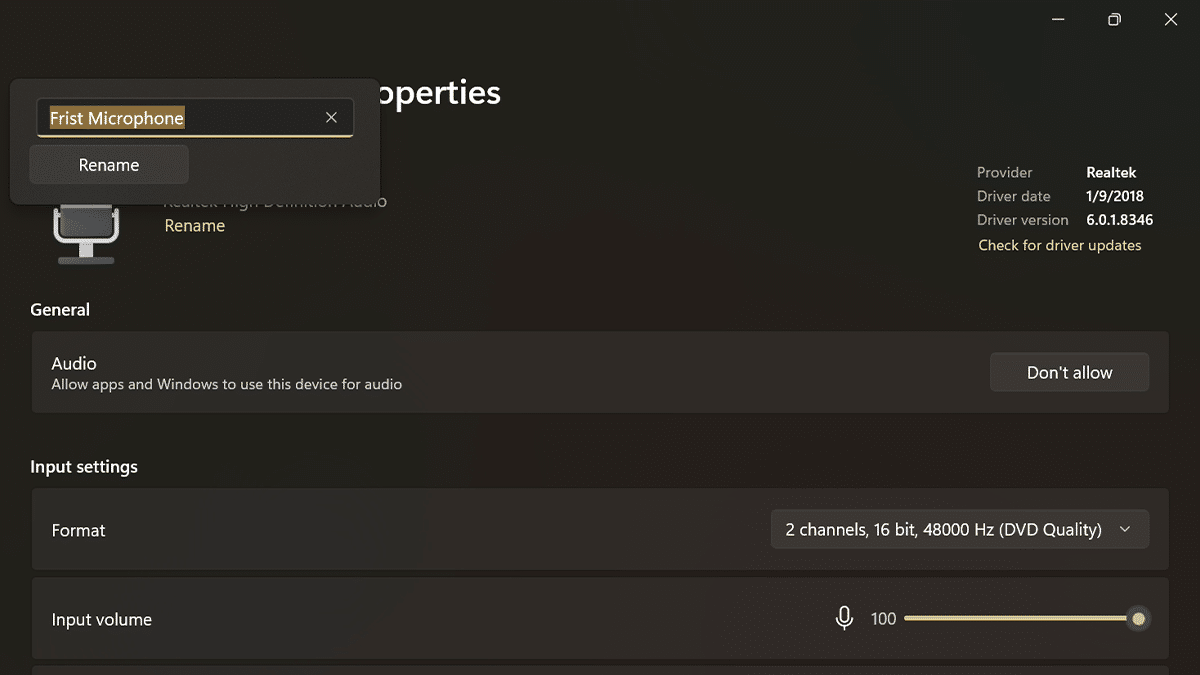
Task: Click the driver version number 6.0.1.8346
Action: pos(1119,220)
